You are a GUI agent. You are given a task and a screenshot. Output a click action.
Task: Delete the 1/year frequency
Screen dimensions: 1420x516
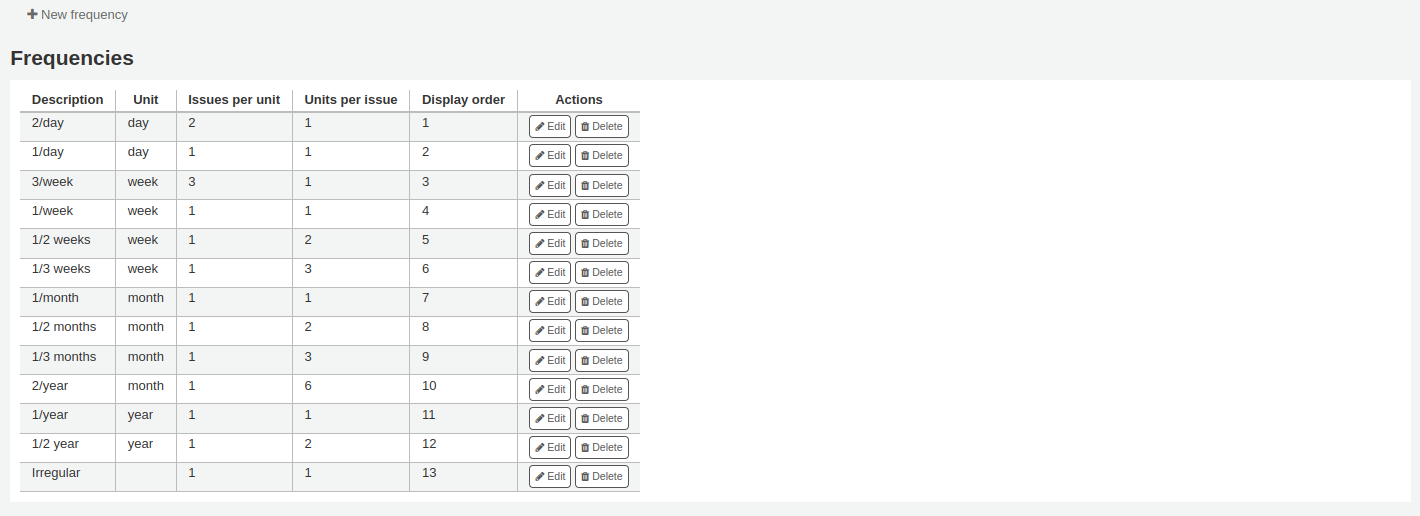coord(601,418)
